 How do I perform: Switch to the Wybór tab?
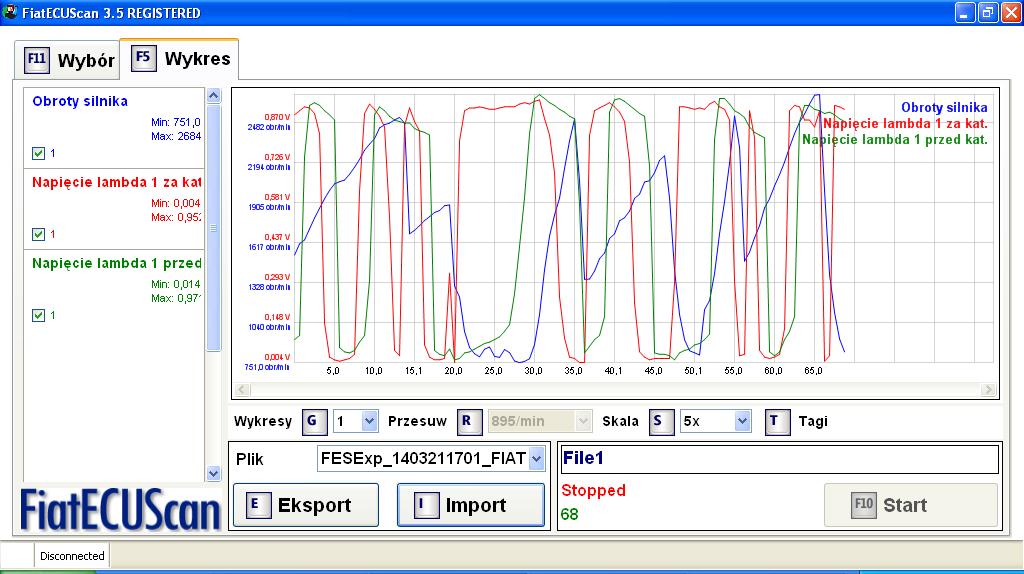point(68,60)
